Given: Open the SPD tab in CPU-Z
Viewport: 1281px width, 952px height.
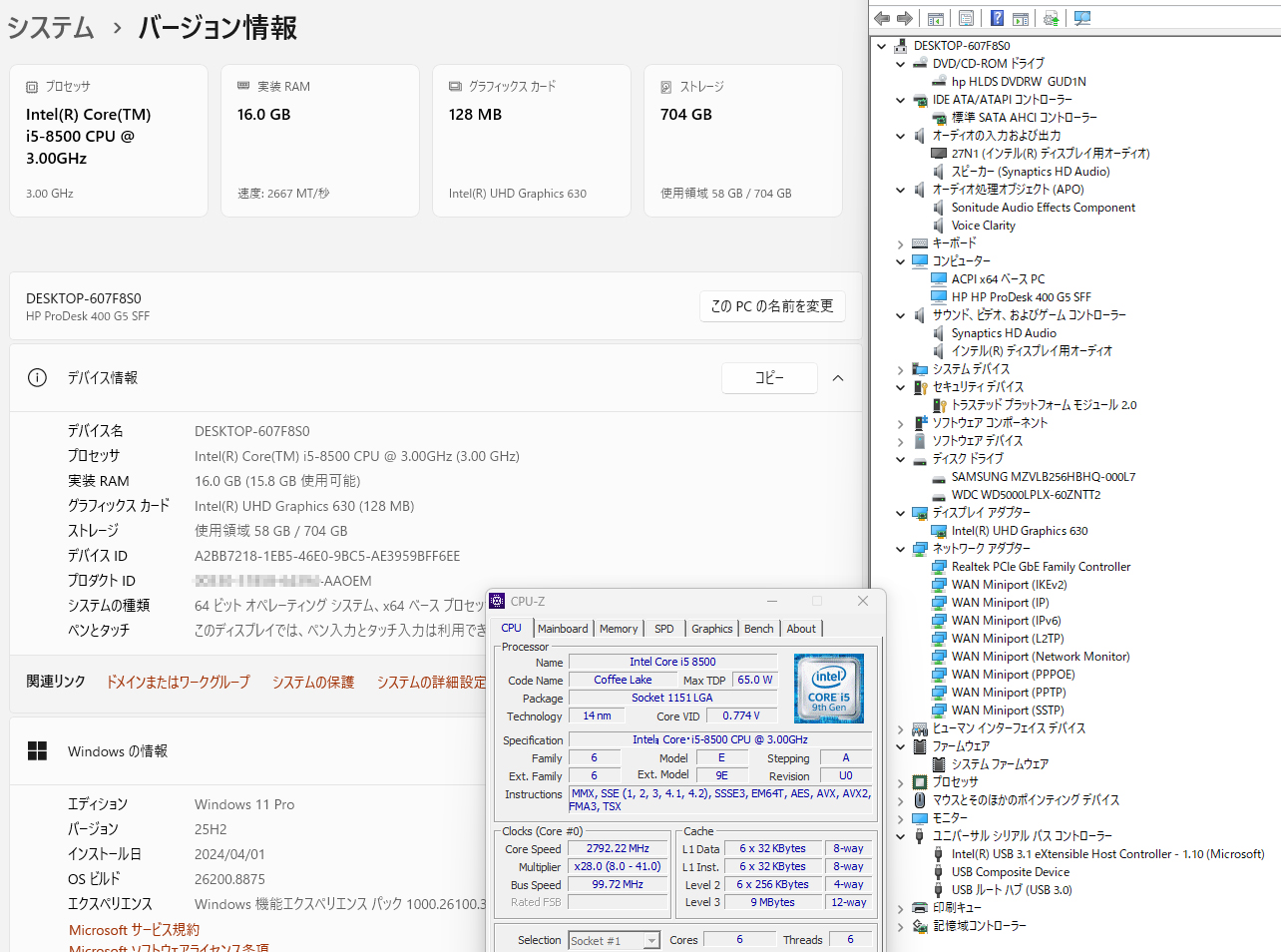Looking at the screenshot, I should coord(664,629).
